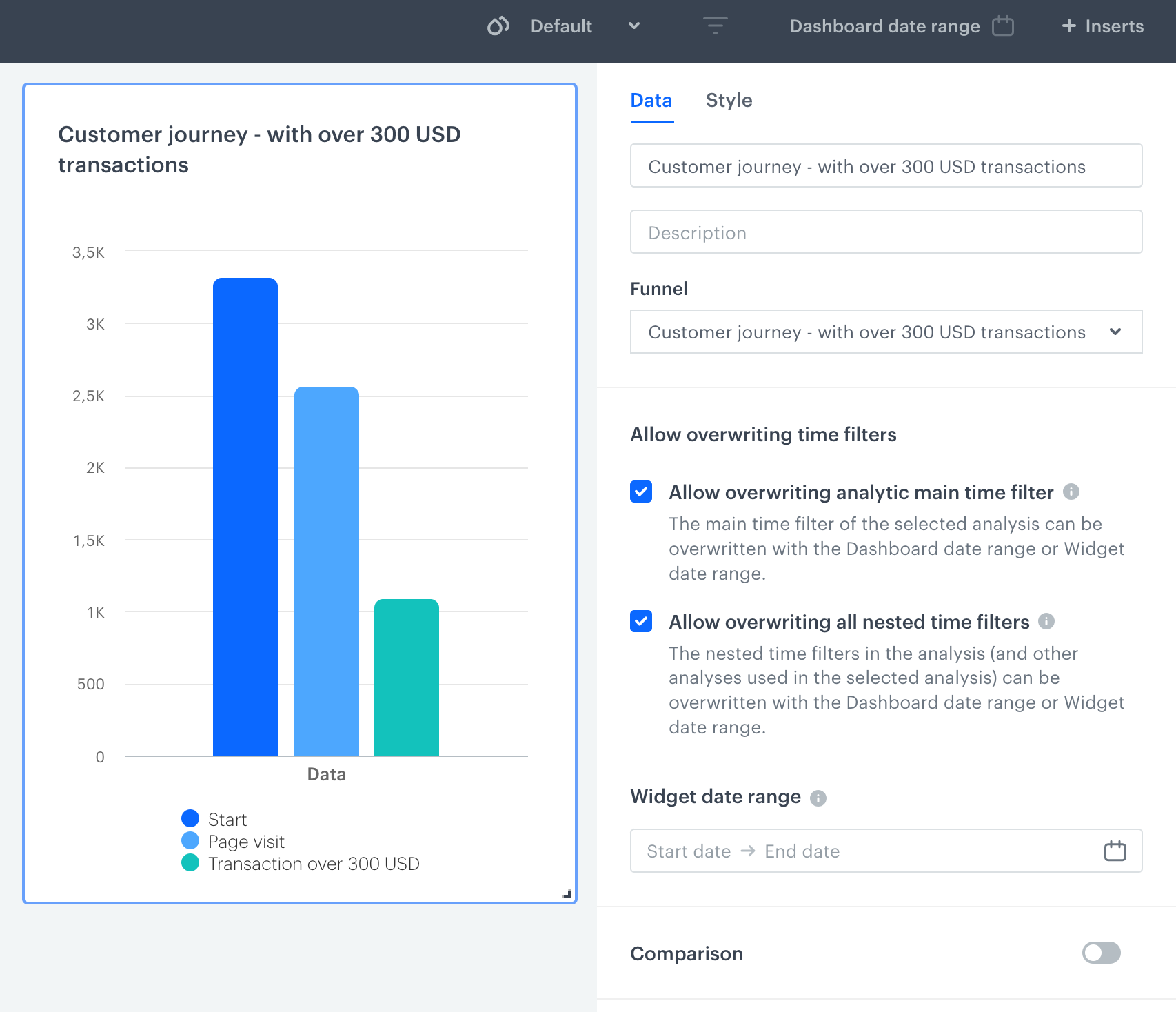Open the calendar icon in the date range field
1176x1012 pixels.
[1115, 851]
